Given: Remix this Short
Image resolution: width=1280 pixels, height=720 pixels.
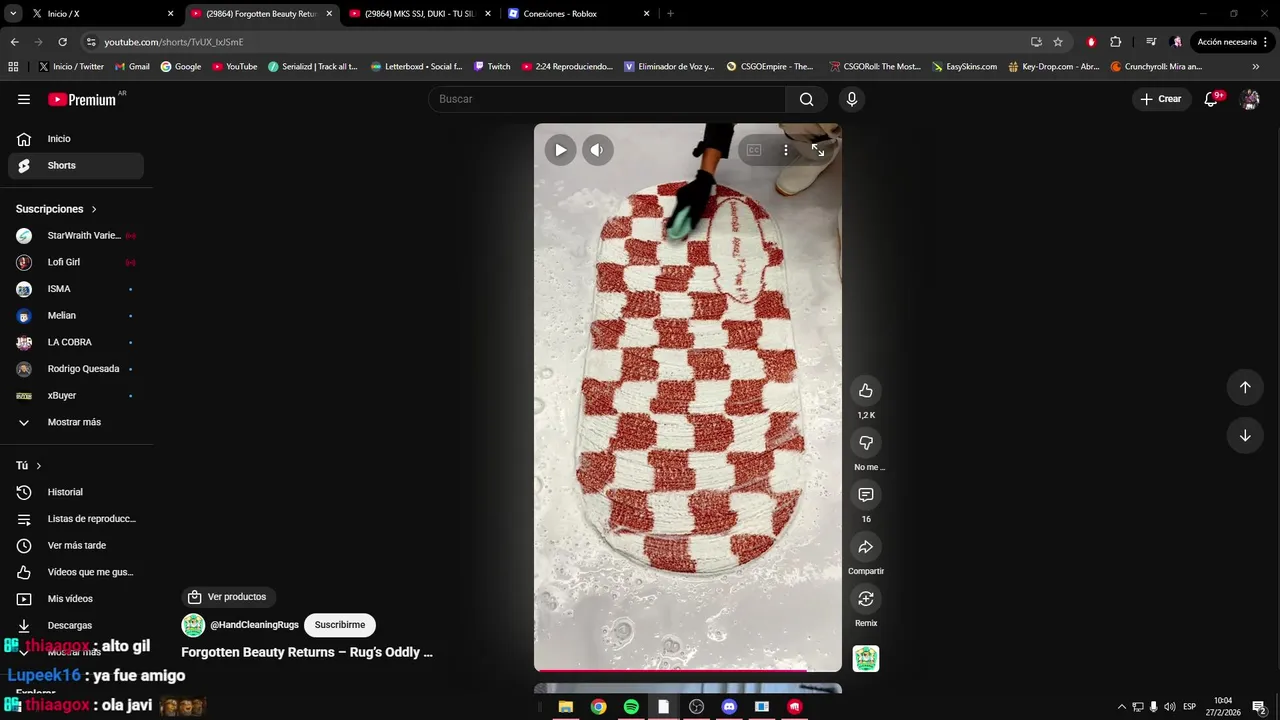Looking at the screenshot, I should [x=866, y=599].
